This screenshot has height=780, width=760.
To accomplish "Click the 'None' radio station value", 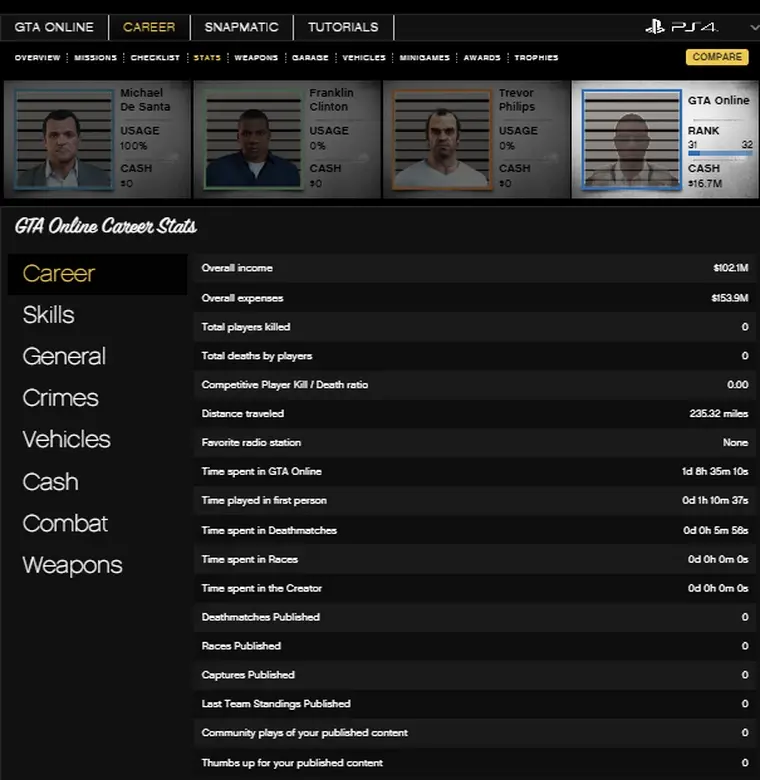I will 735,442.
